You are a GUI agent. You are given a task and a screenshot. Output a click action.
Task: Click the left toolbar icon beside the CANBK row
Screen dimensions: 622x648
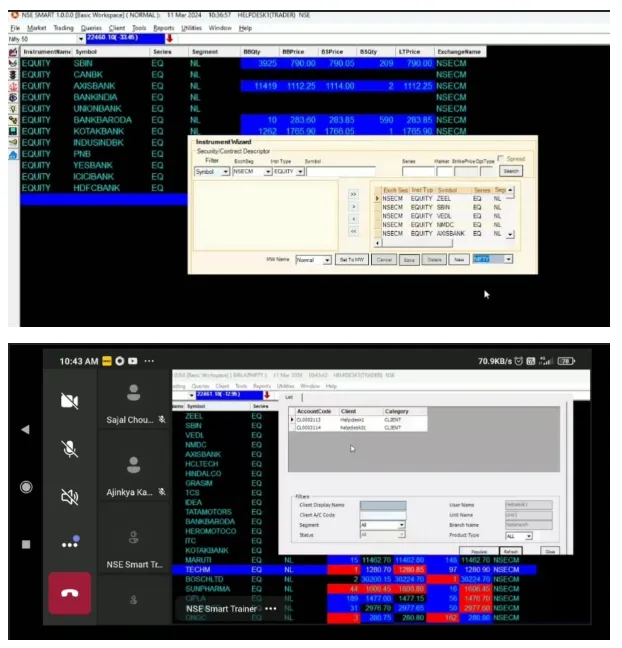click(13, 75)
